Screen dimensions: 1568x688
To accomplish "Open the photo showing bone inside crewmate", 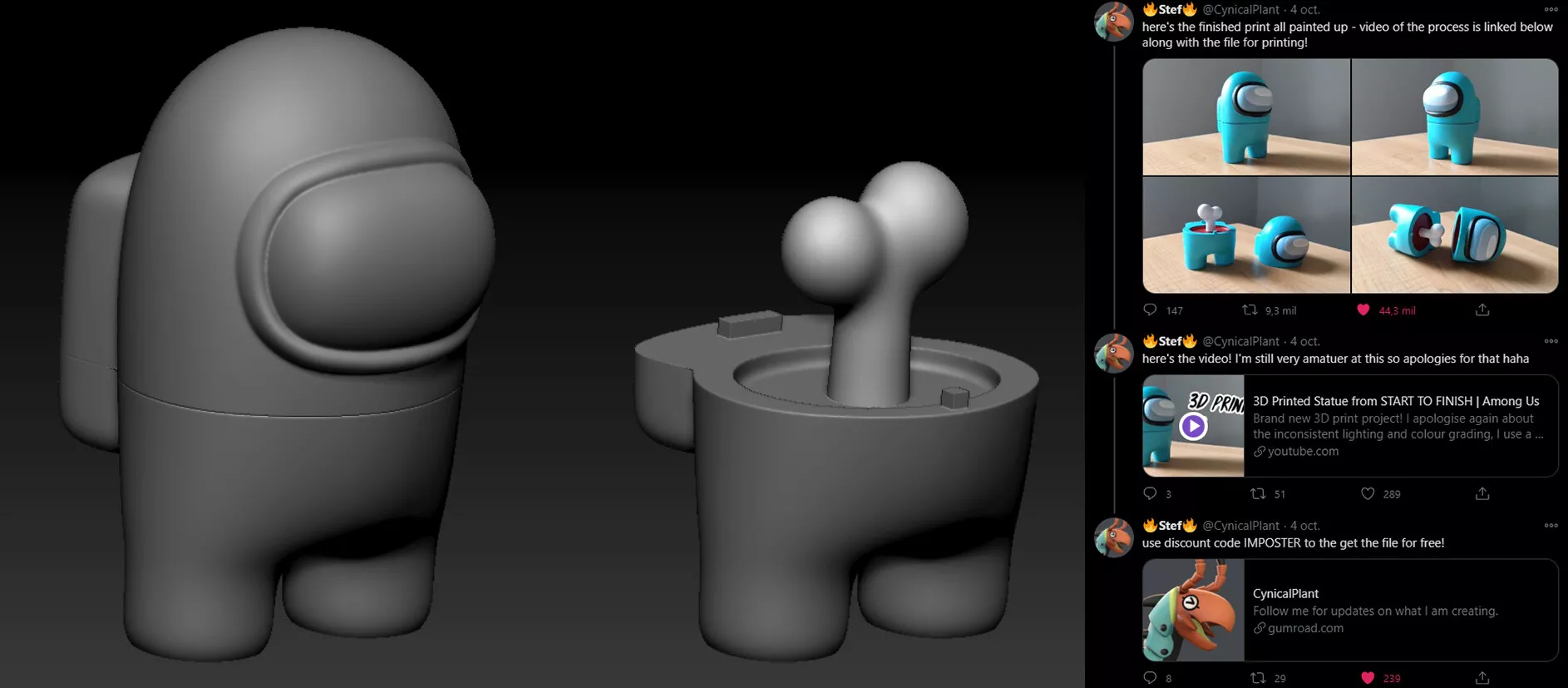I will (x=1245, y=235).
